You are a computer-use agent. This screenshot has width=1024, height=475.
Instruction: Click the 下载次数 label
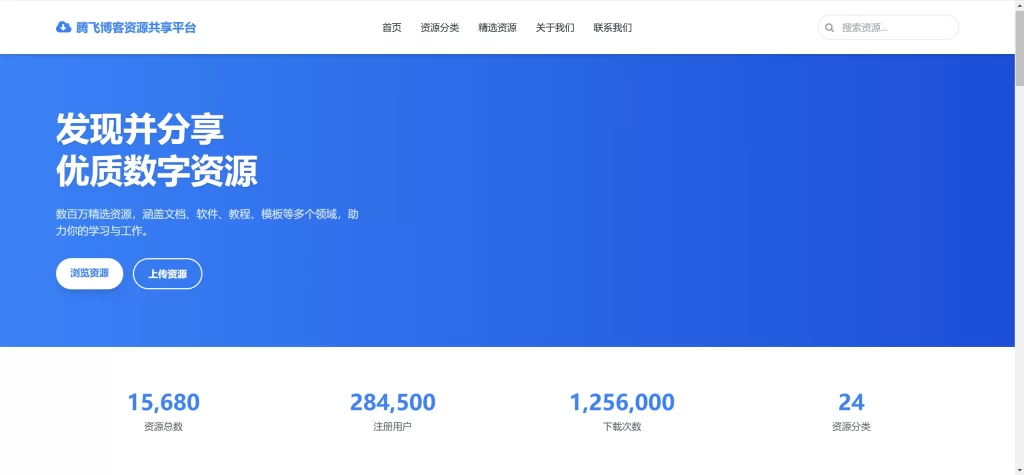(622, 427)
